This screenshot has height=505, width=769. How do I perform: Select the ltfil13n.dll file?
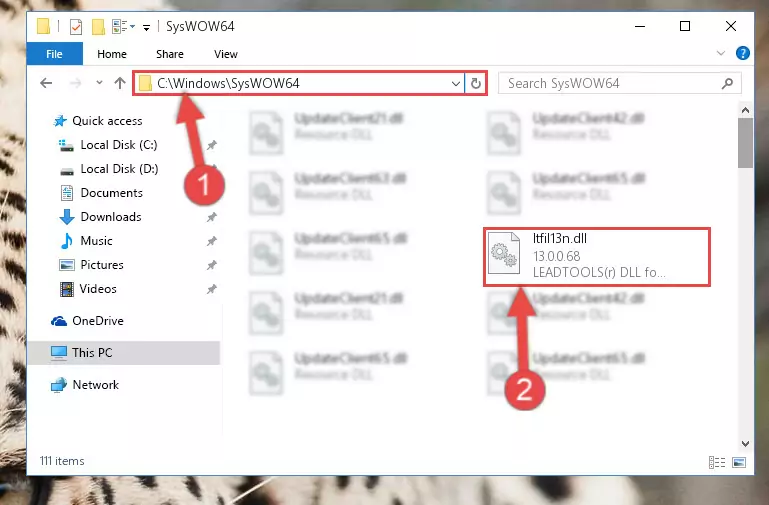pos(597,257)
